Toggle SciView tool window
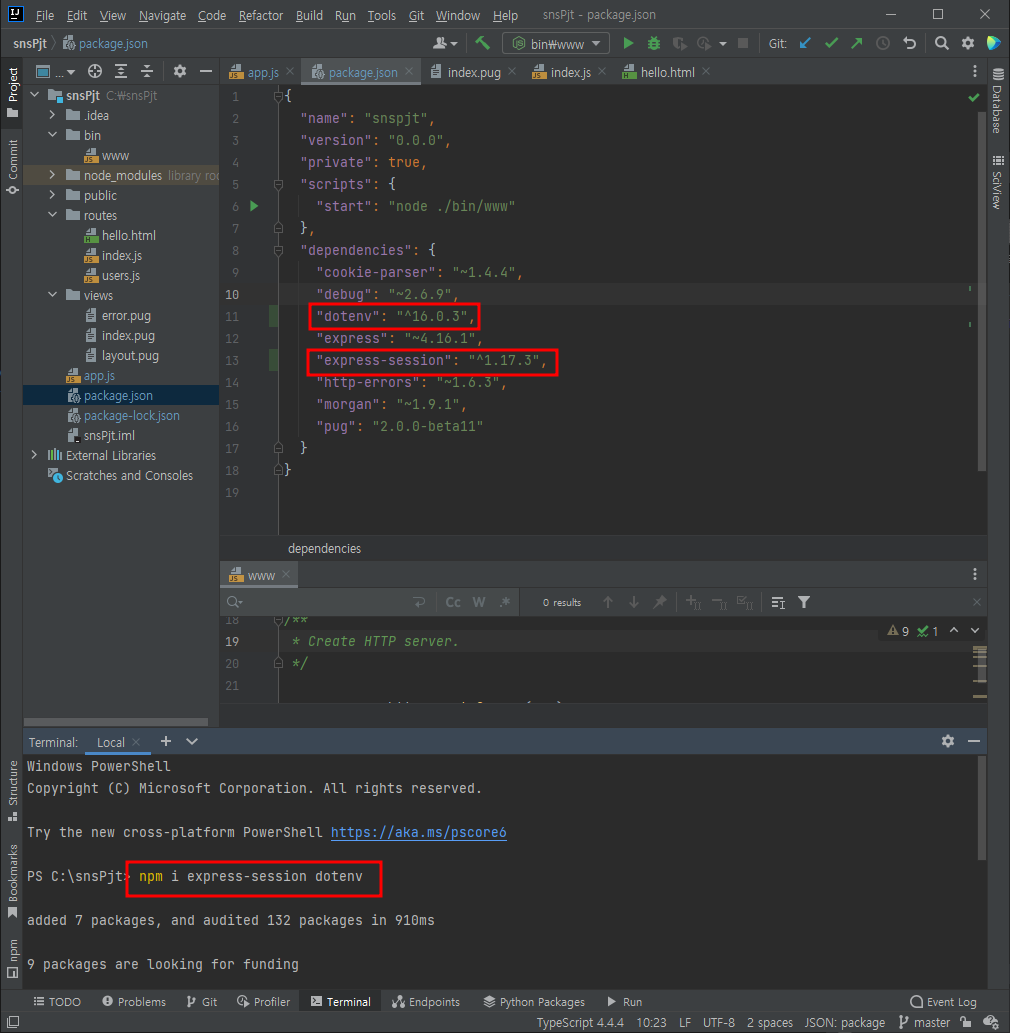Viewport: 1010px width, 1033px height. (x=997, y=182)
